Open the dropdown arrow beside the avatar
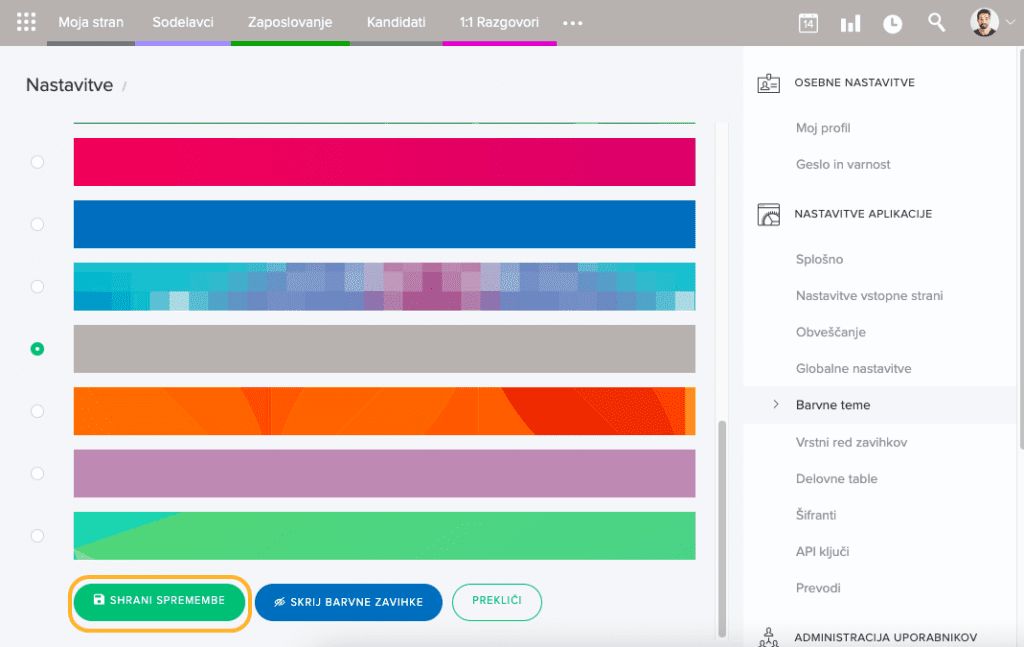Viewport: 1024px width, 647px height. pyautogui.click(x=1009, y=23)
